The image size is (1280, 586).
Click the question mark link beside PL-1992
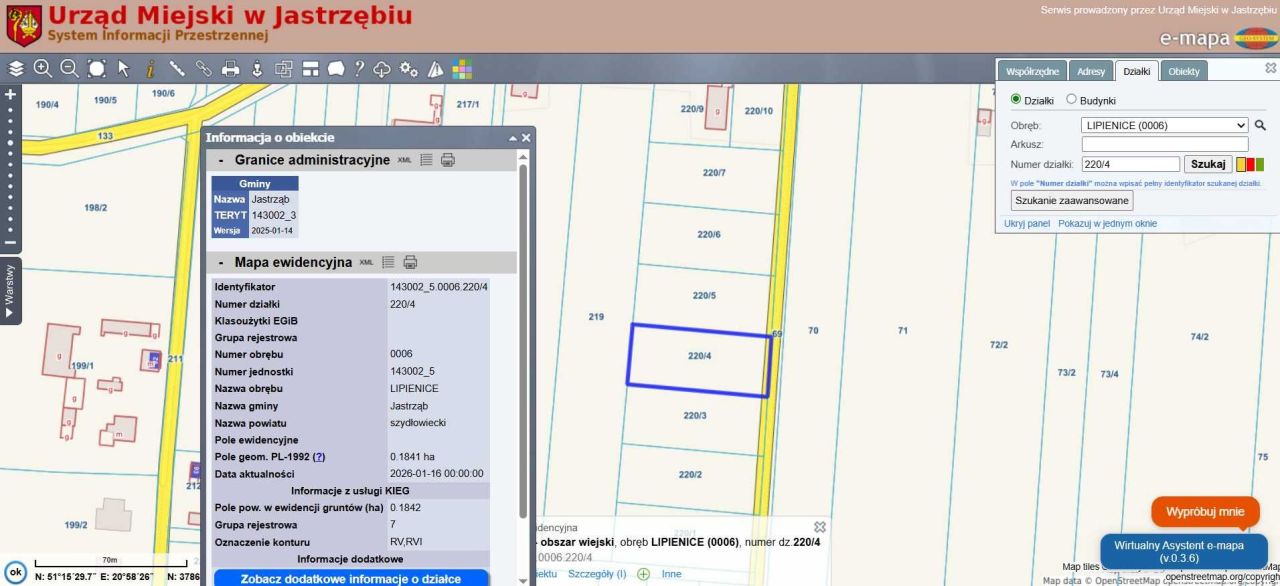(319, 456)
